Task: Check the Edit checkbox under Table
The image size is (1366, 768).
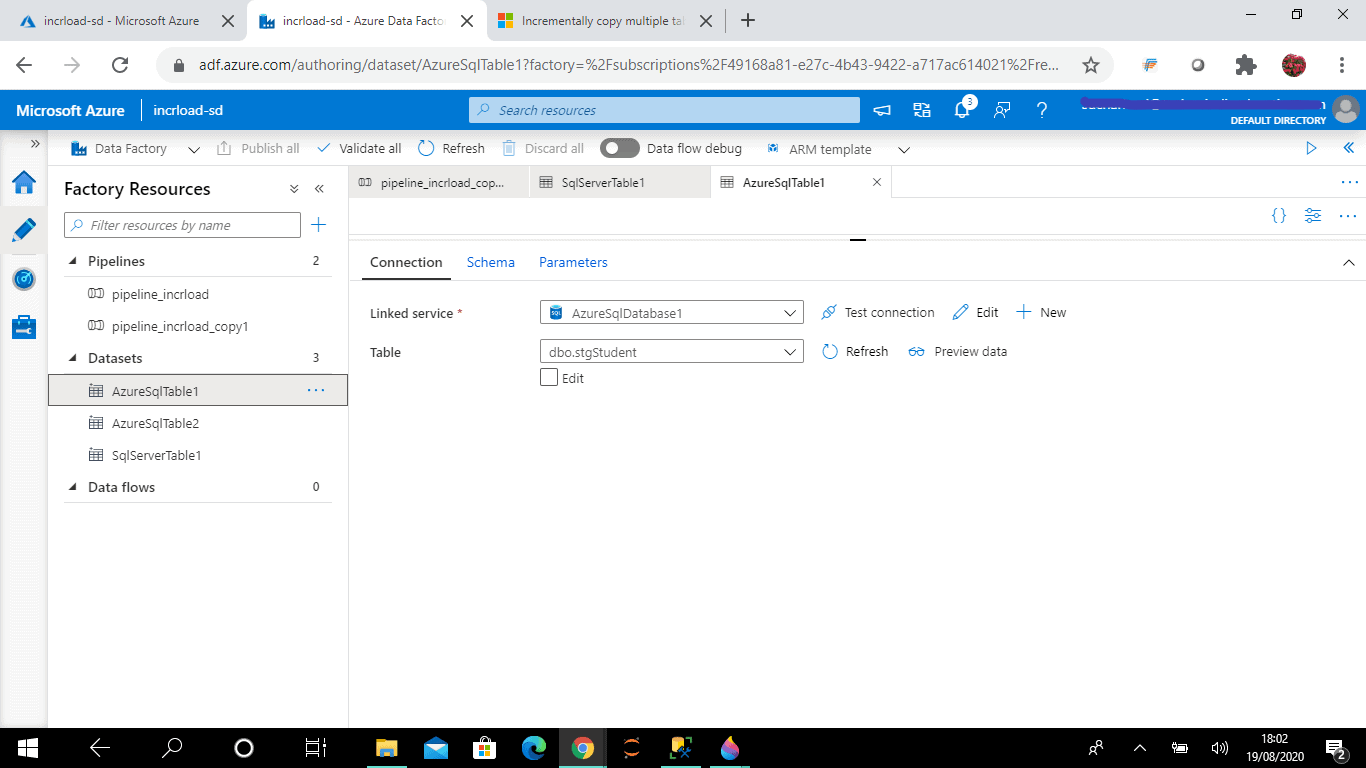Action: (x=548, y=378)
